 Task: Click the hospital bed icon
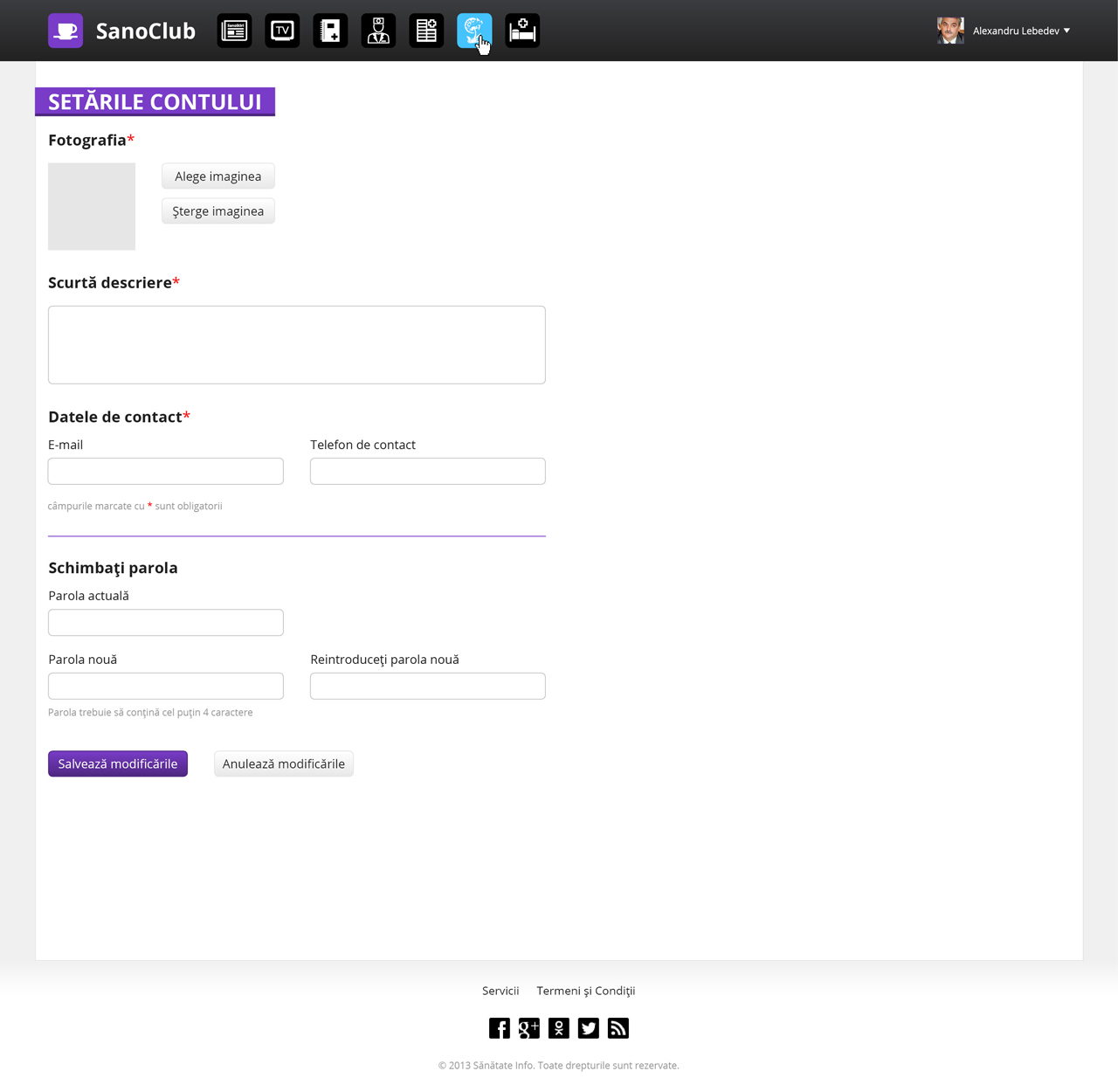tap(522, 31)
